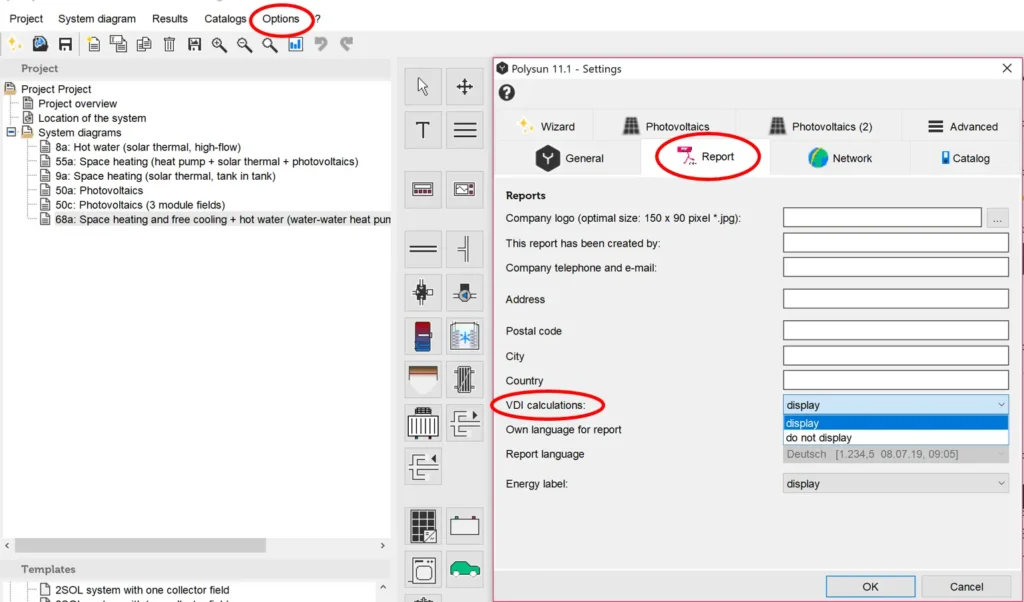Choose 'do not display' in VDI list
The height and width of the screenshot is (602, 1024).
[819, 438]
